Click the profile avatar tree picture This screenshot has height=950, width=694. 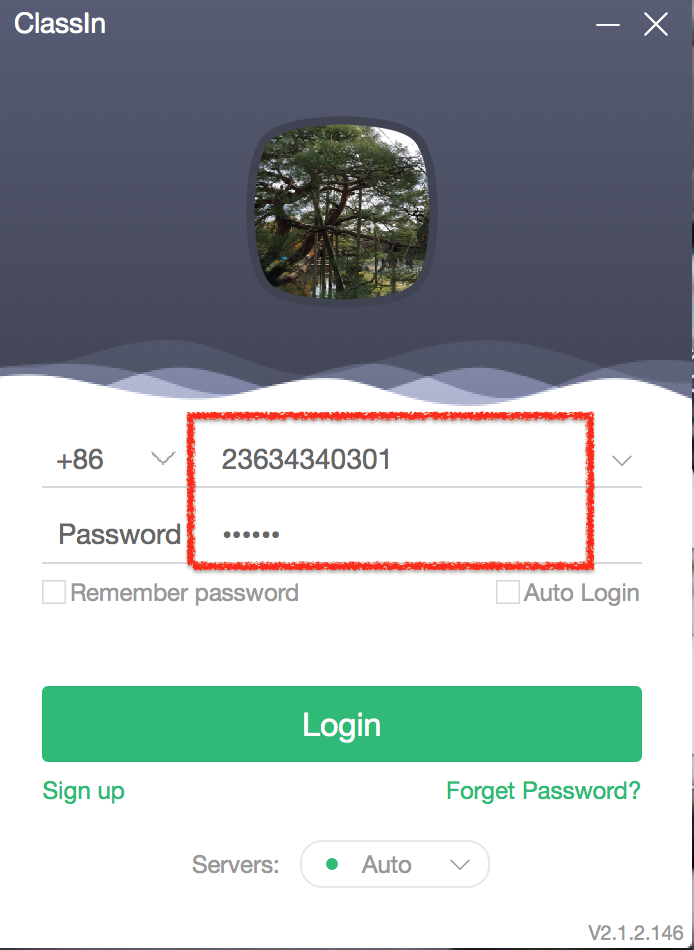click(x=341, y=211)
